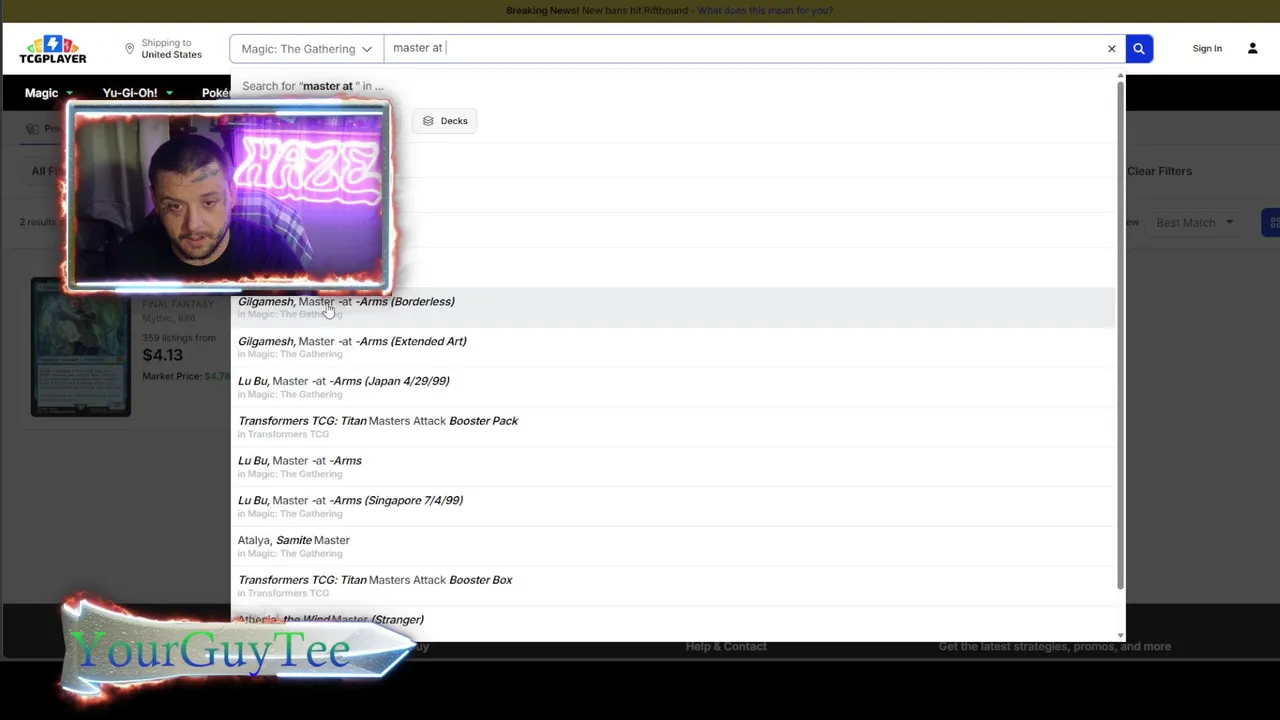Select Lu Bu, Master-at-Arms (Singapore 7/4/99) suggestion

(673, 506)
